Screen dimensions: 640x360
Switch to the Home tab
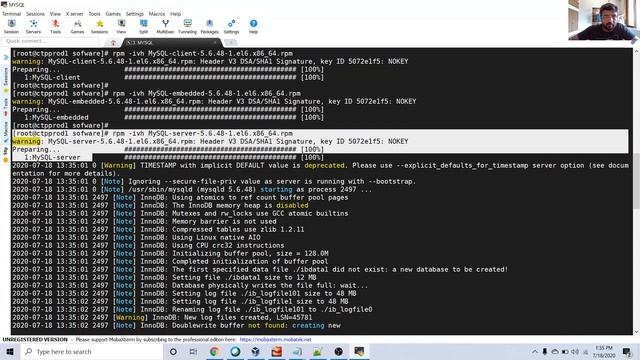click(x=113, y=42)
